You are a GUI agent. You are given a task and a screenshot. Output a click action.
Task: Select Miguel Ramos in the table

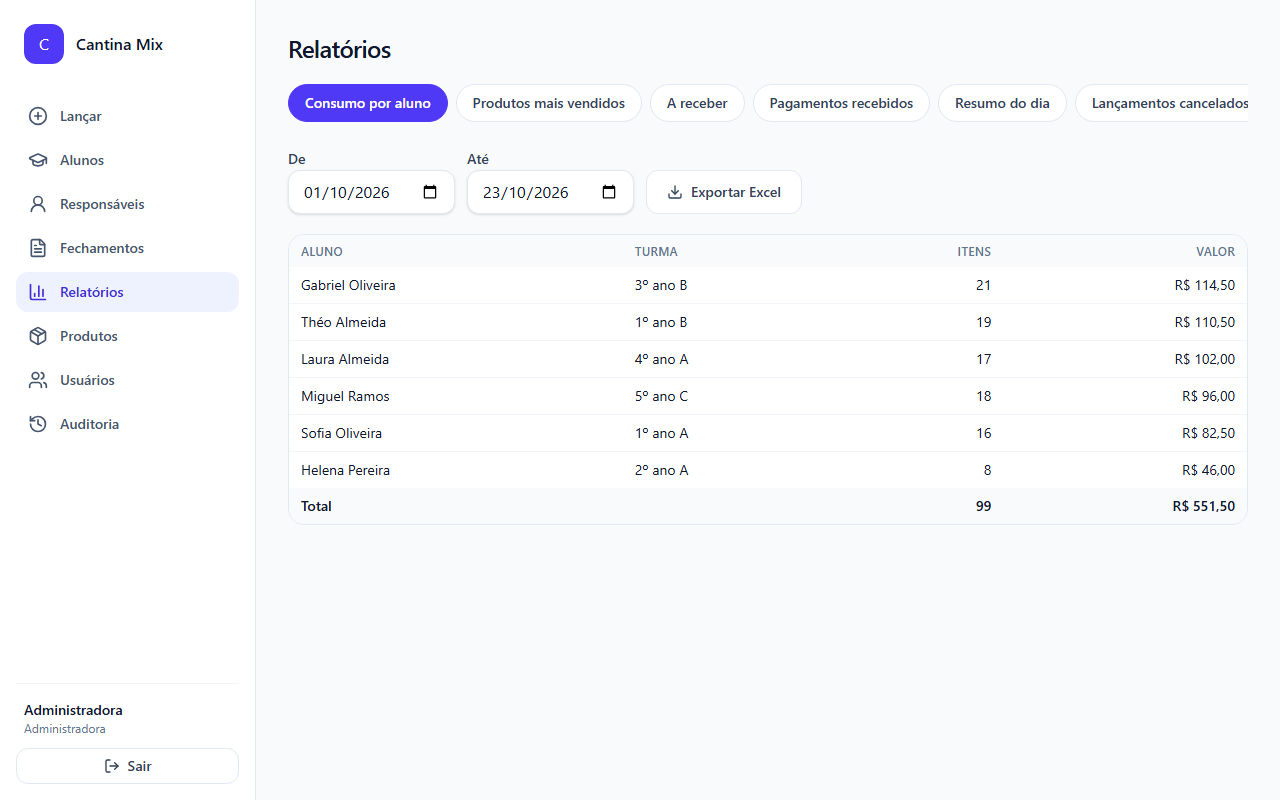point(345,396)
